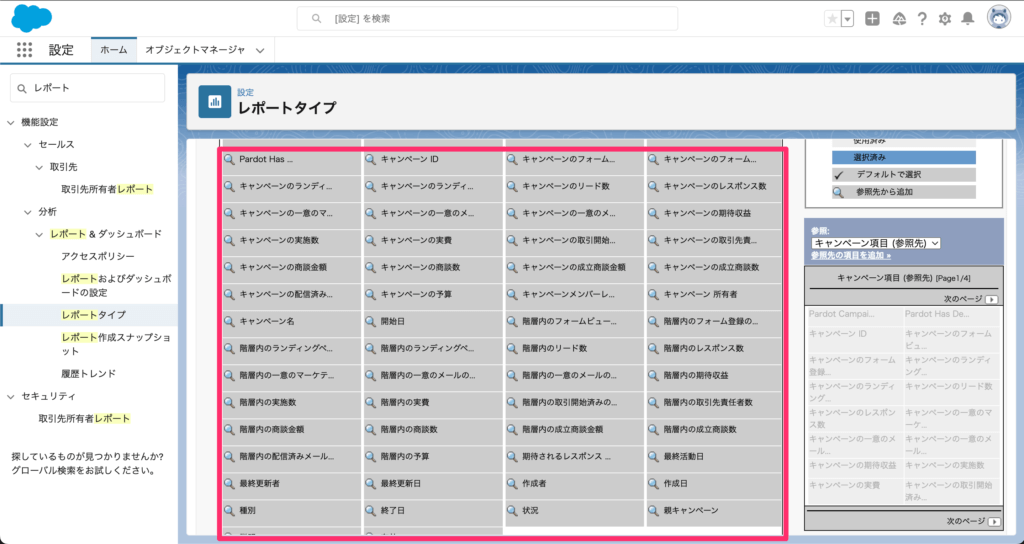
Task: Focus the [設定] を検索 search field
Action: coord(487,19)
